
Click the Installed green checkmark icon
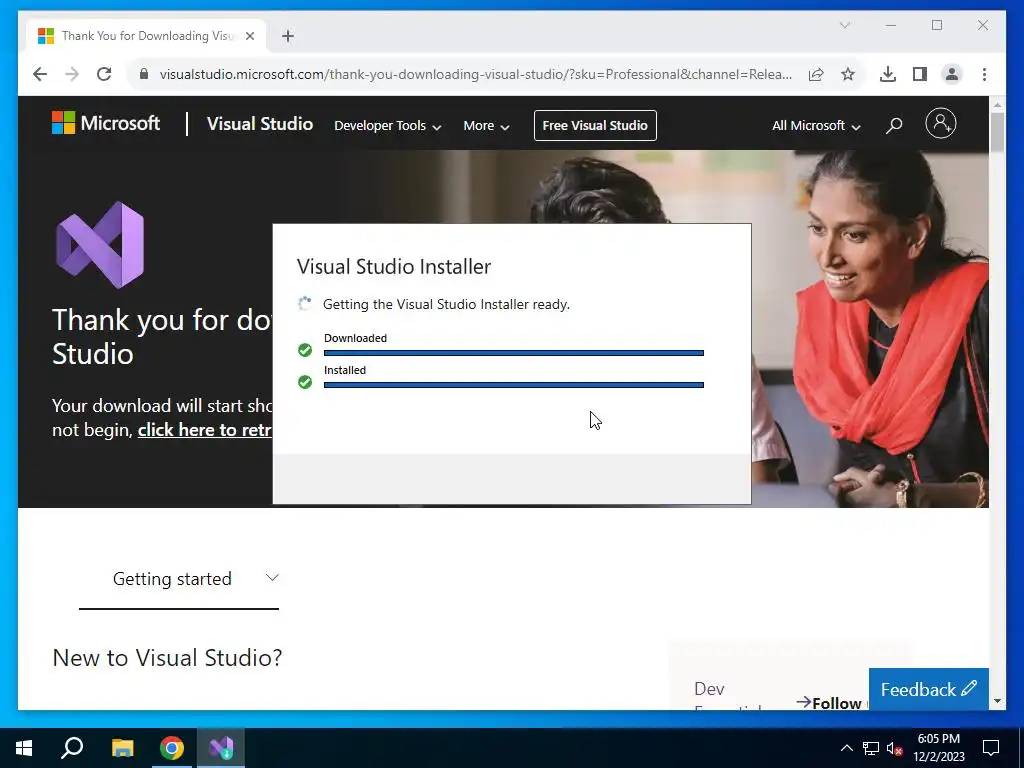(305, 381)
